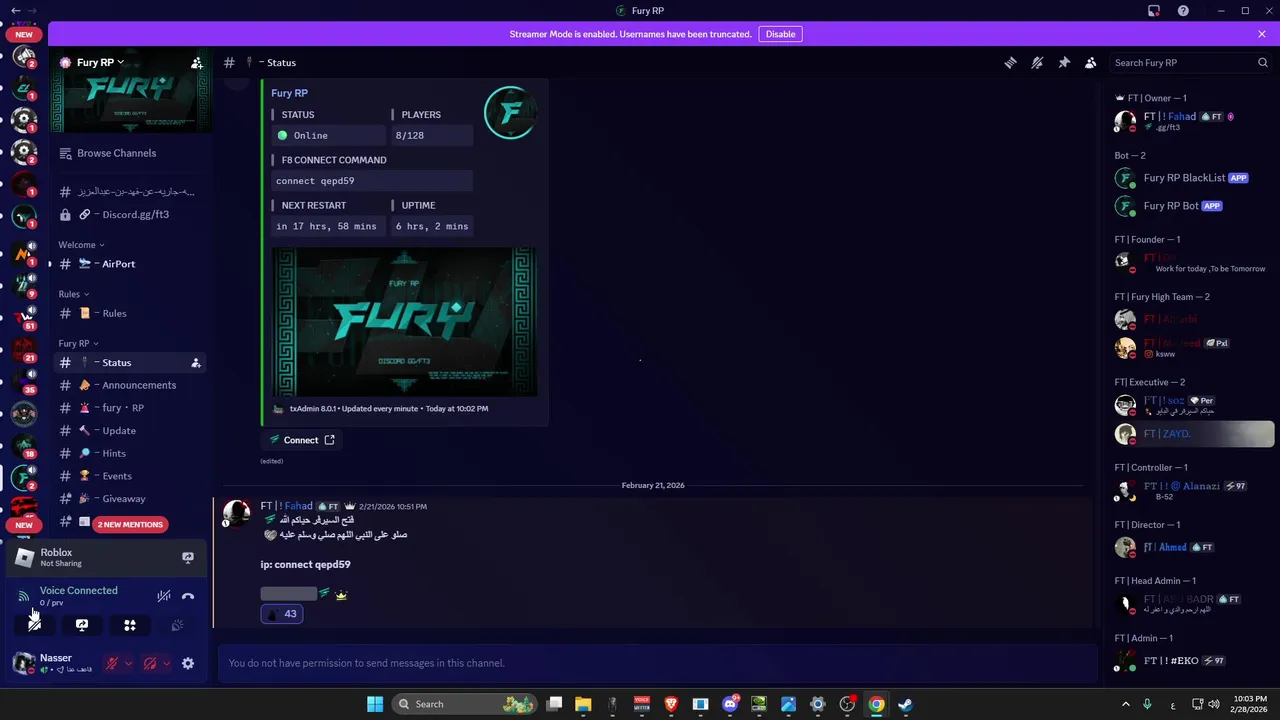Open headphone output options chevron

click(x=166, y=663)
